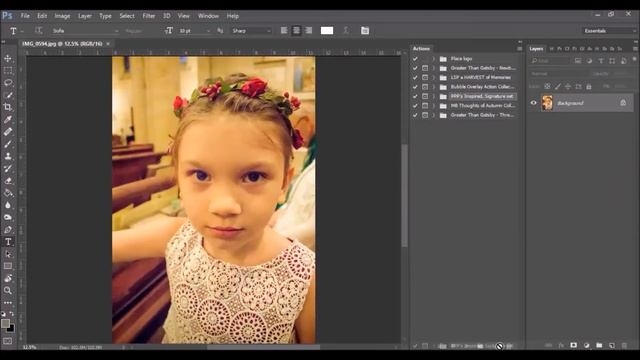Toggle checkmark for Bubble Overlay Action Collection
This screenshot has height=360, width=640.
[x=415, y=87]
